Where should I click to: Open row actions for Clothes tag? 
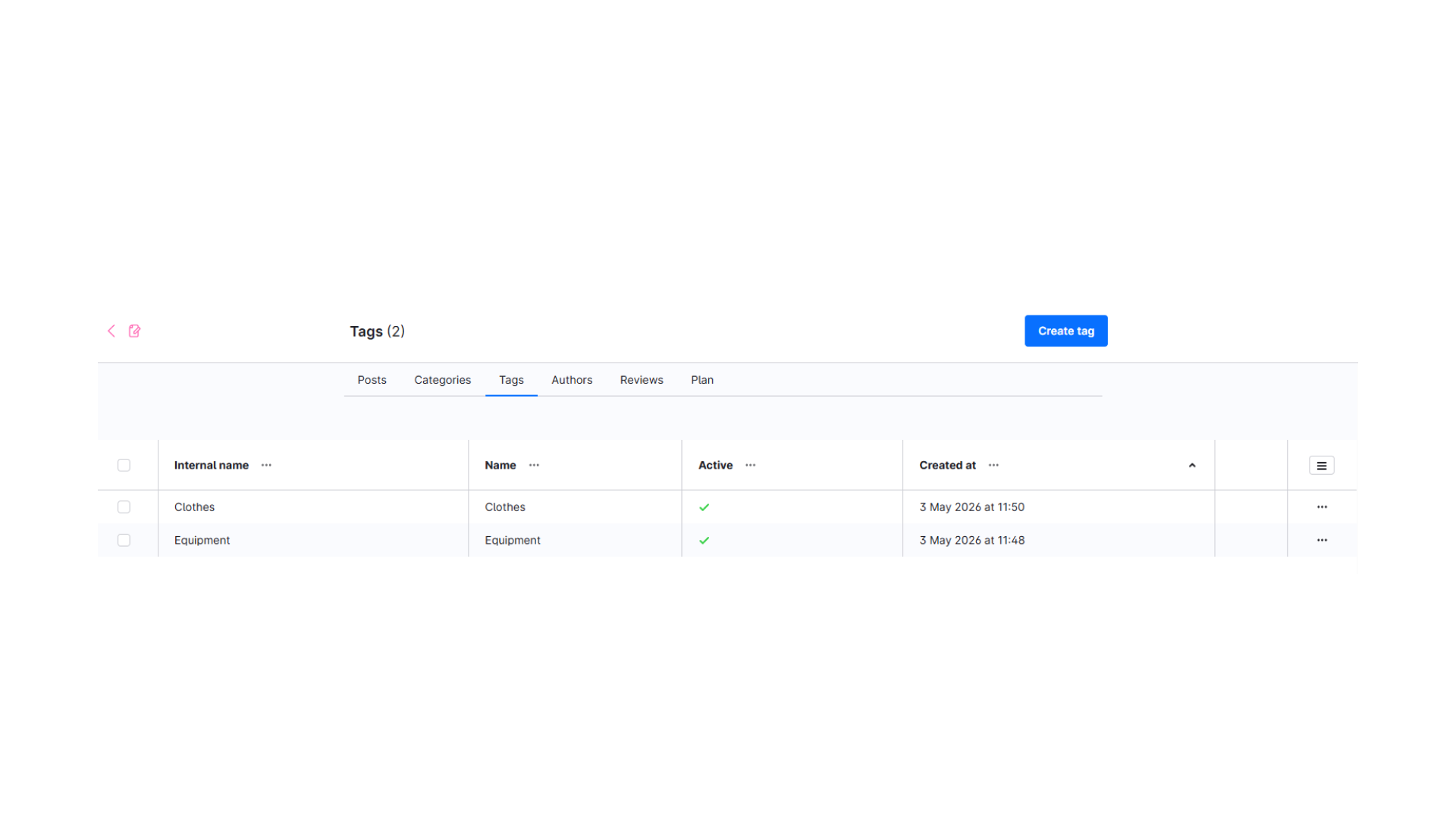[x=1322, y=507]
